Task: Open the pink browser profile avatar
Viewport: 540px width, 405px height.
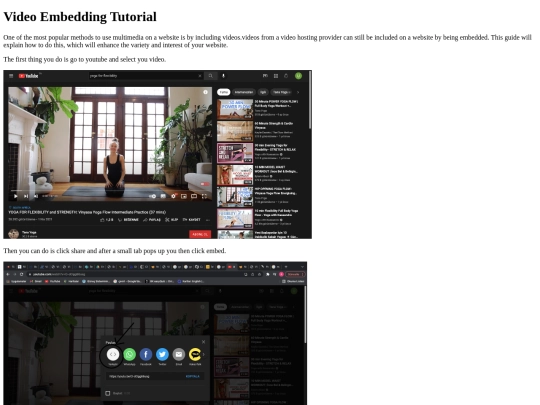Action: (x=281, y=274)
